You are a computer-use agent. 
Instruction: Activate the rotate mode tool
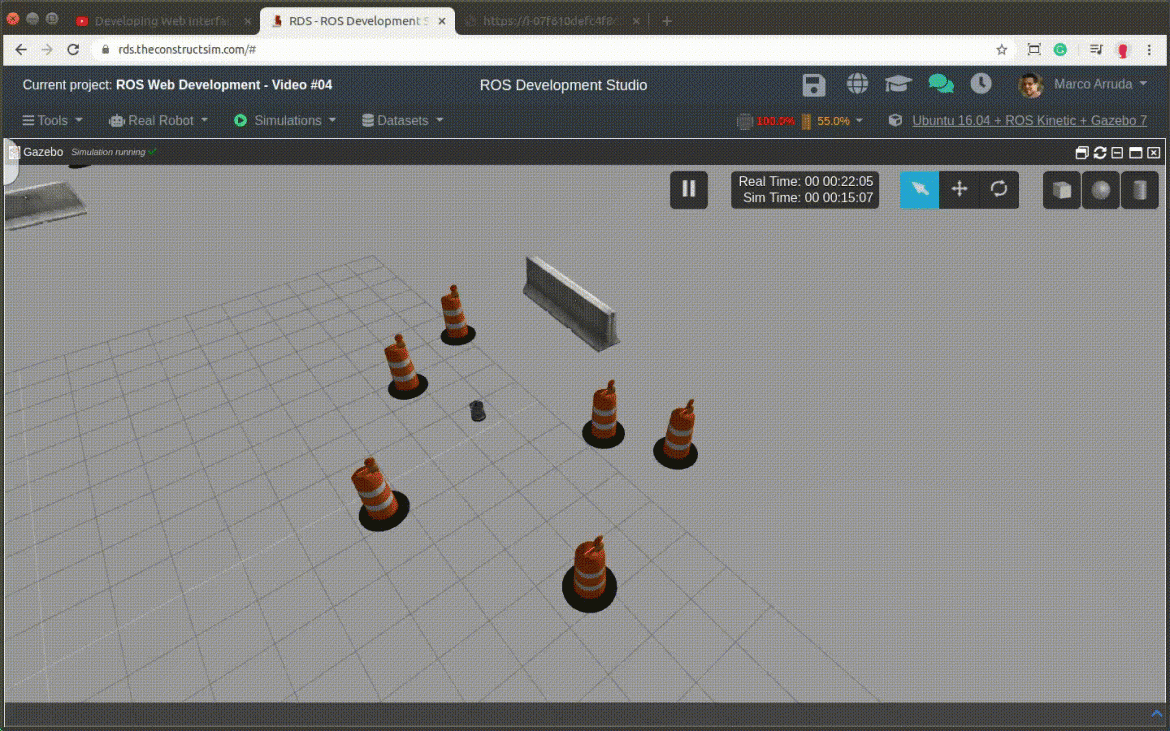tap(999, 189)
